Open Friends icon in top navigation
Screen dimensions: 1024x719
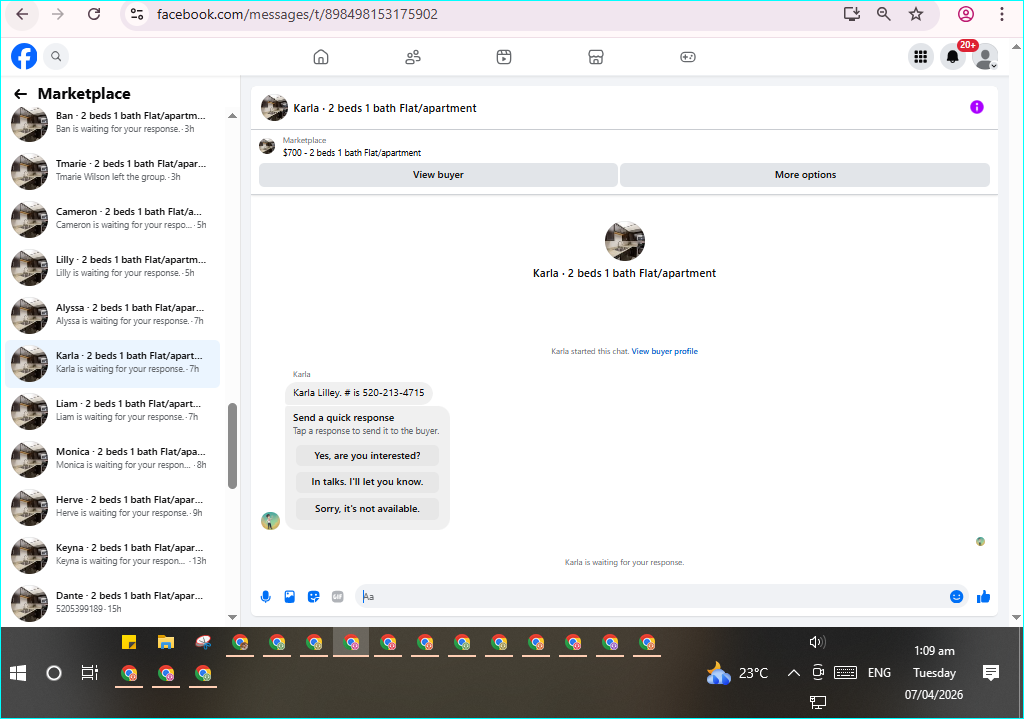(413, 57)
